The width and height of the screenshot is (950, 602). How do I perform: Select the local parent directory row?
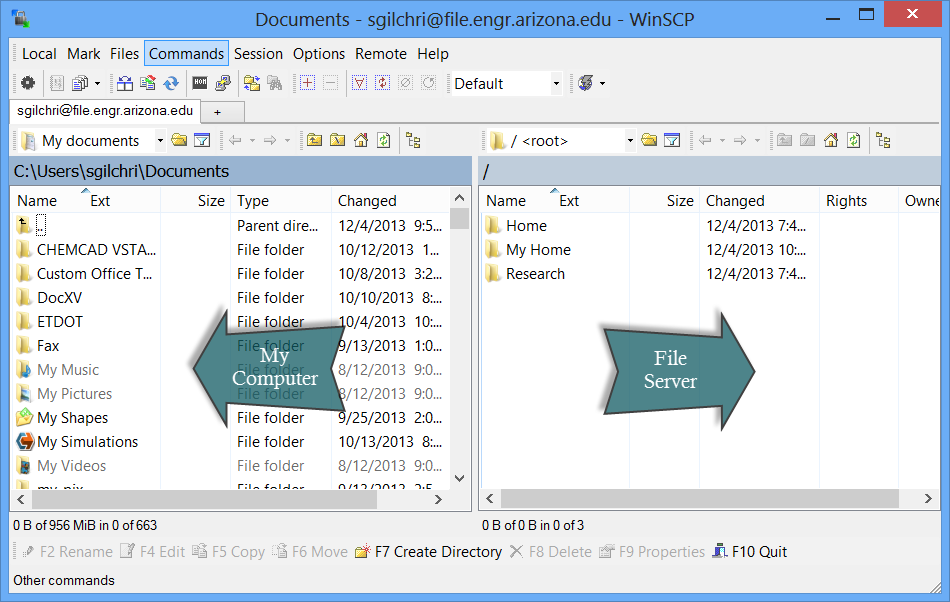230,225
